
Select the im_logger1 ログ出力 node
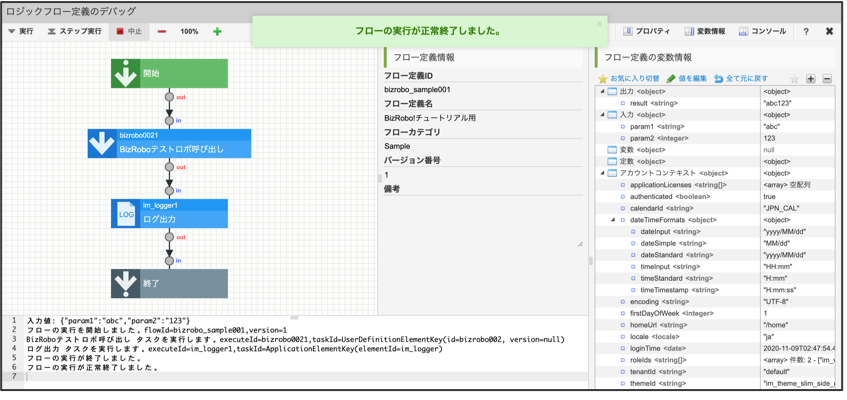point(169,214)
